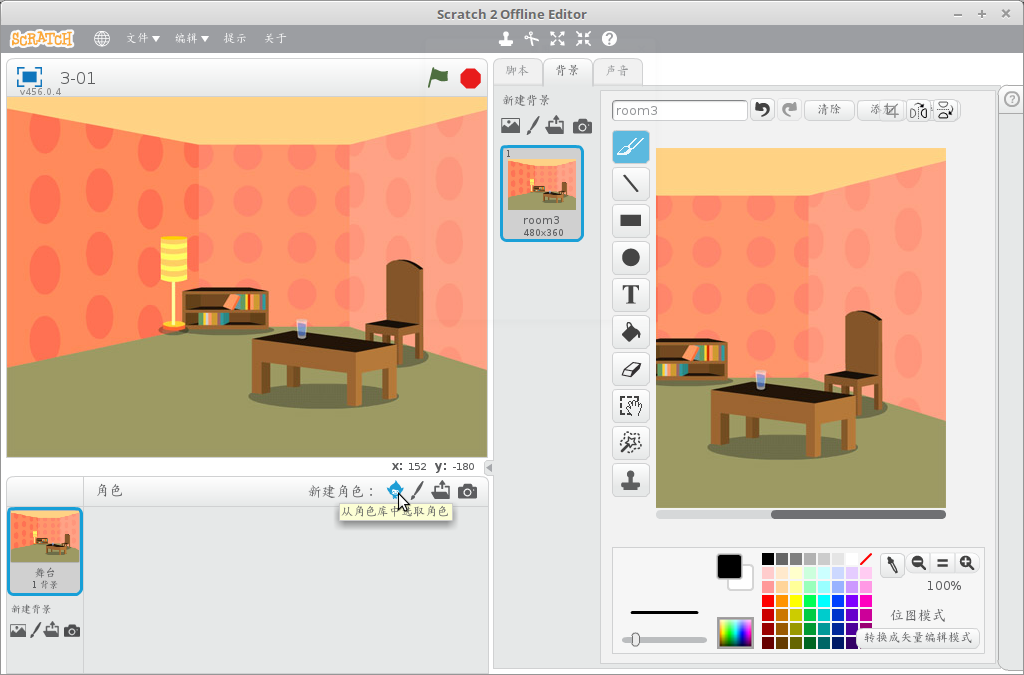Upload backdrop file below stage thumbnail

52,630
